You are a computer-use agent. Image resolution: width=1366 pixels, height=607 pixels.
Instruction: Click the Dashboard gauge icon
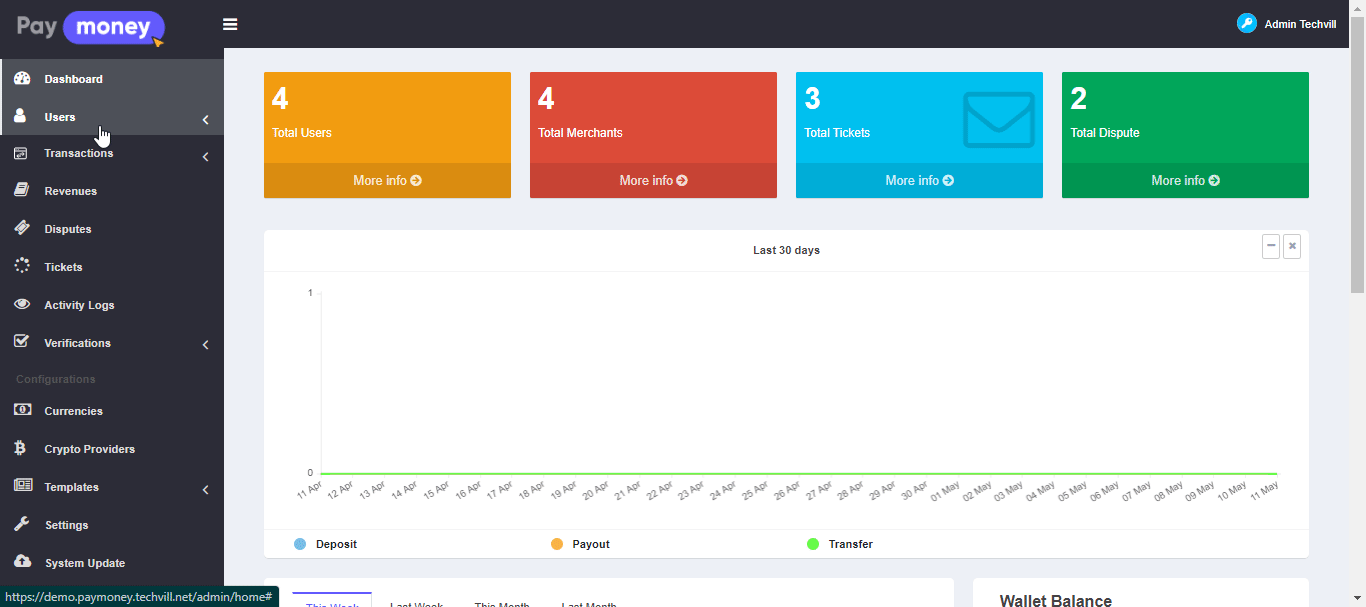click(22, 79)
